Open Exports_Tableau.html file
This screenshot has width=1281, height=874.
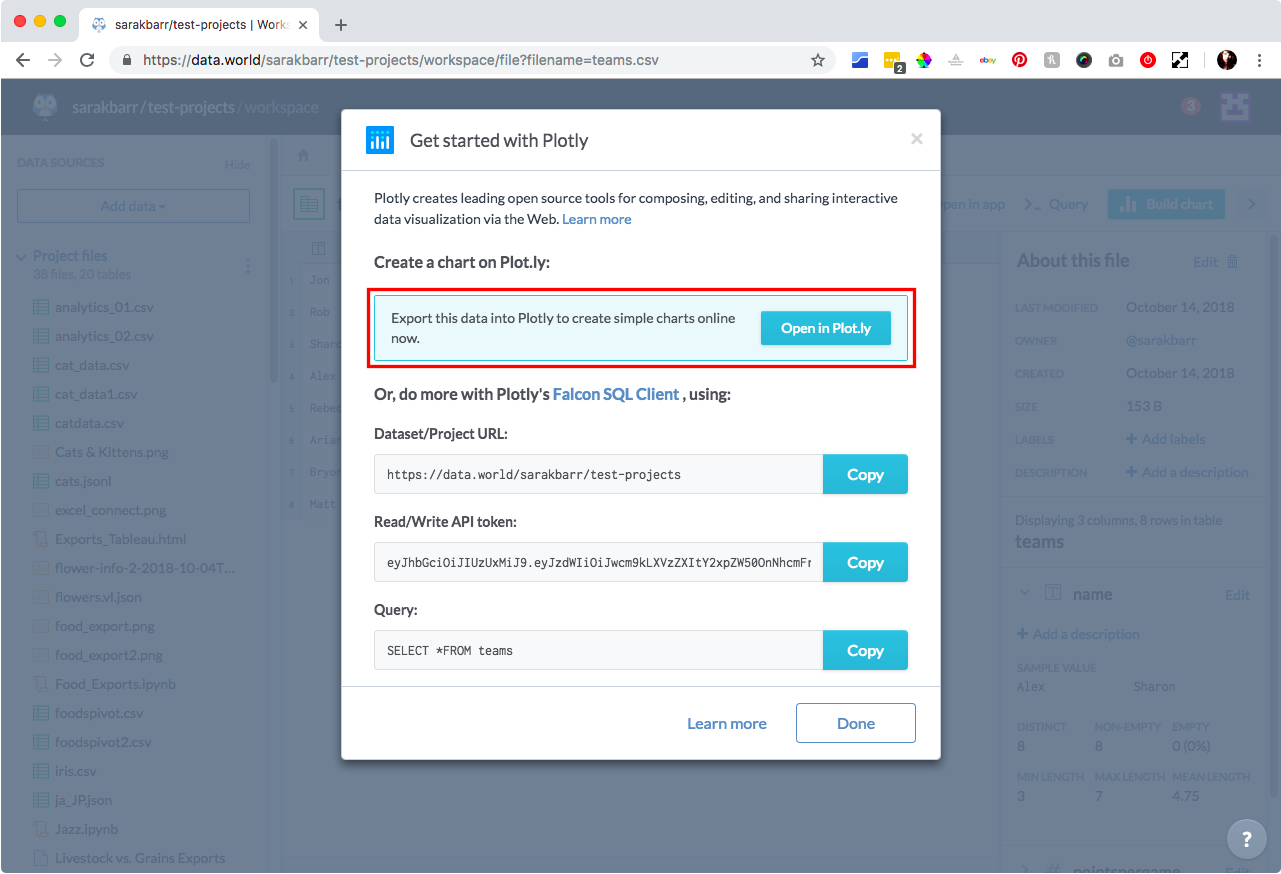tap(121, 539)
